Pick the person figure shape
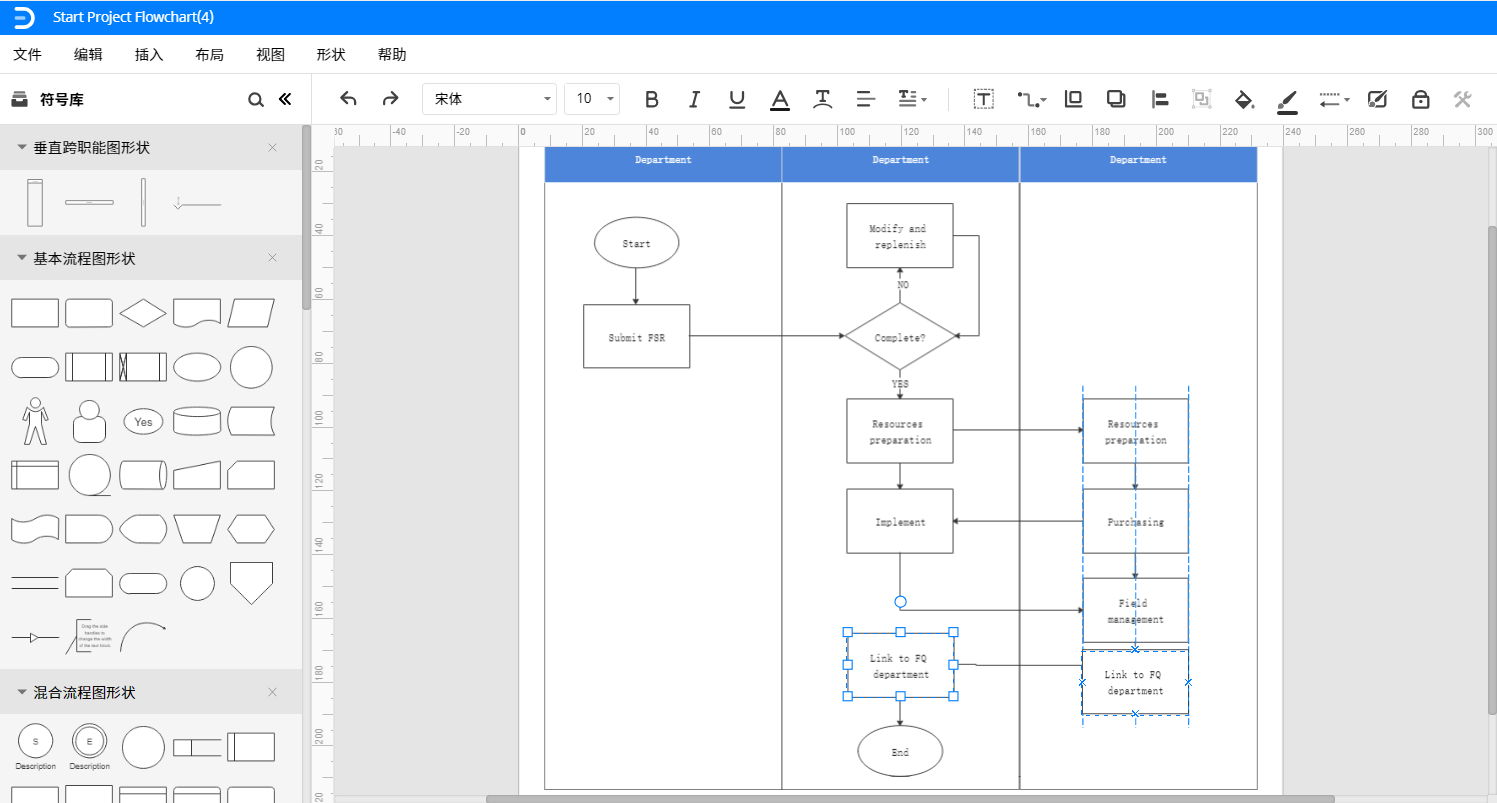Screen dimensions: 1497x803 point(35,421)
